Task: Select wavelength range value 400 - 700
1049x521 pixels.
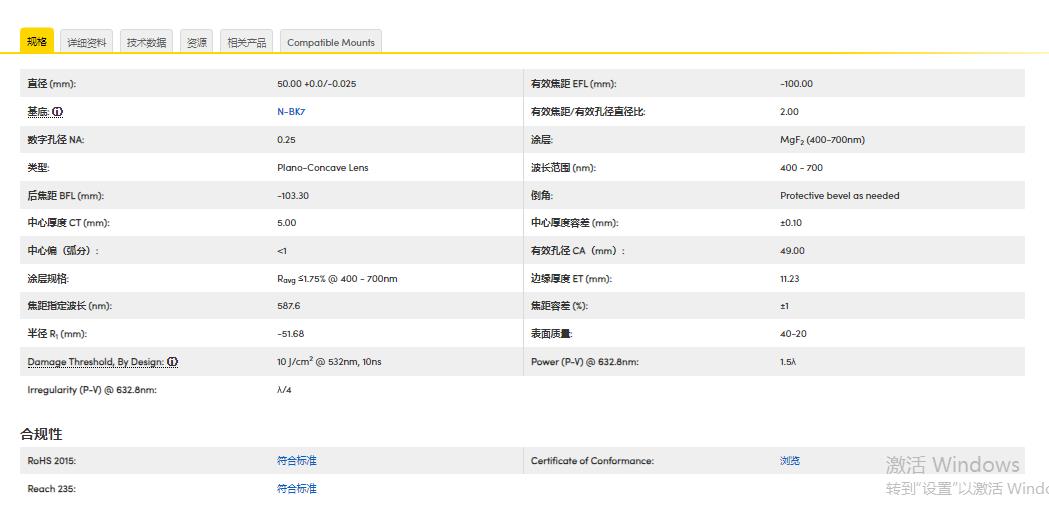Action: tap(801, 168)
